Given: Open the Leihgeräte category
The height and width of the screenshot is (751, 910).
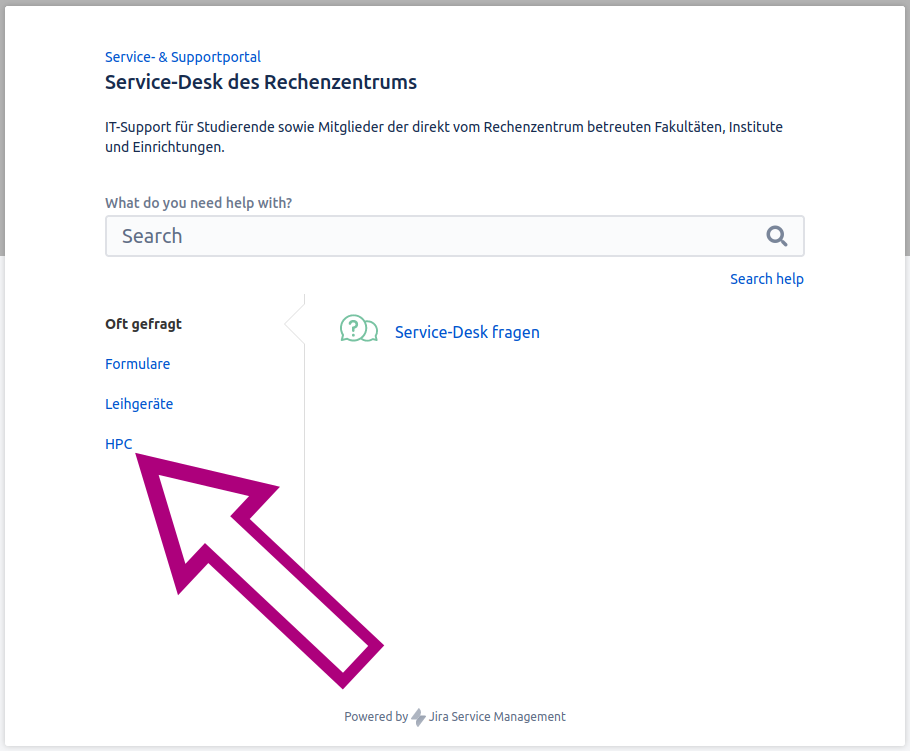Looking at the screenshot, I should [x=139, y=404].
